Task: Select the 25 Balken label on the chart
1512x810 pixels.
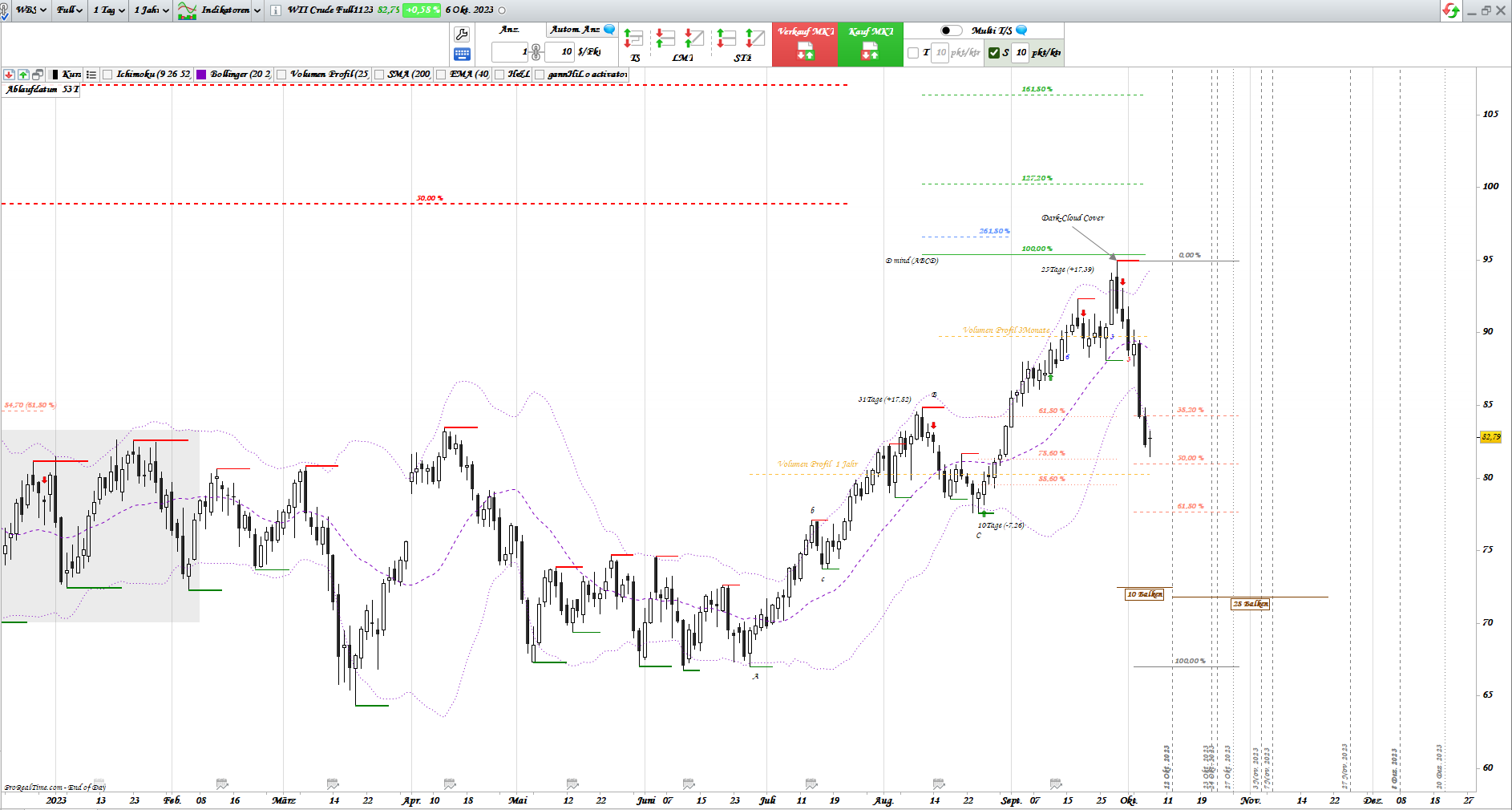Action: 1251,604
